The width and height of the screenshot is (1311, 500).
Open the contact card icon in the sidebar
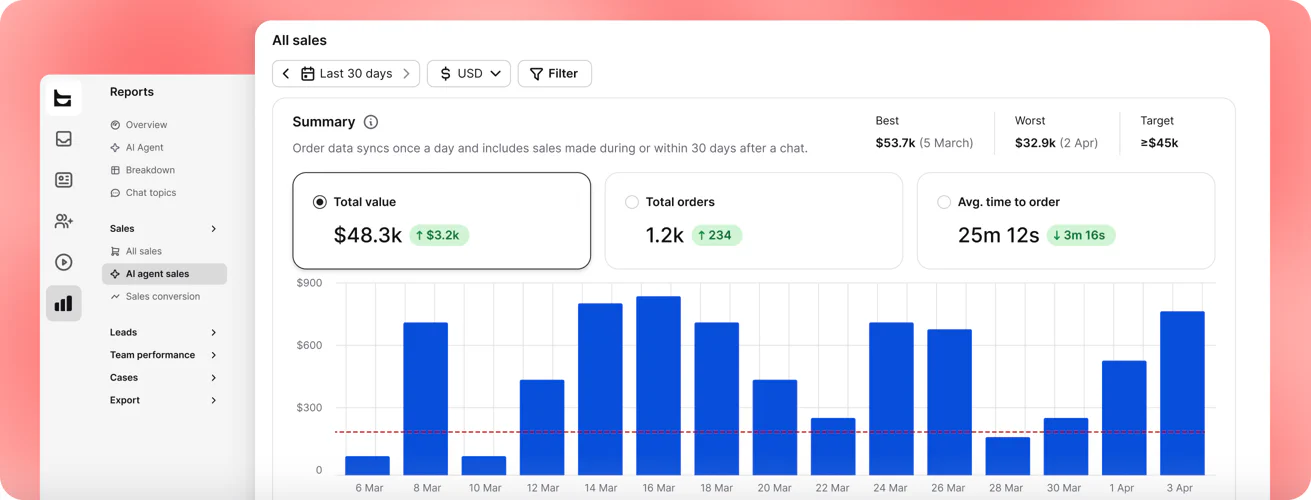(x=63, y=180)
